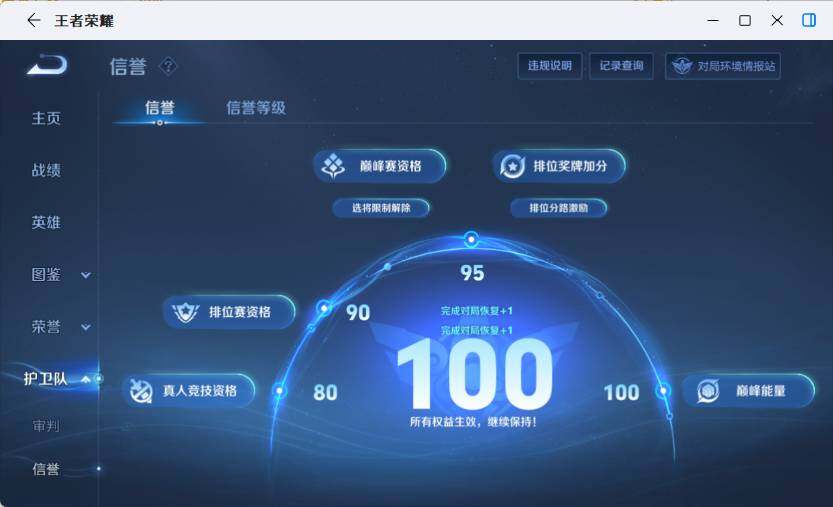The width and height of the screenshot is (833, 507).
Task: Click the right-side arc node beside 100
Action: 663,391
